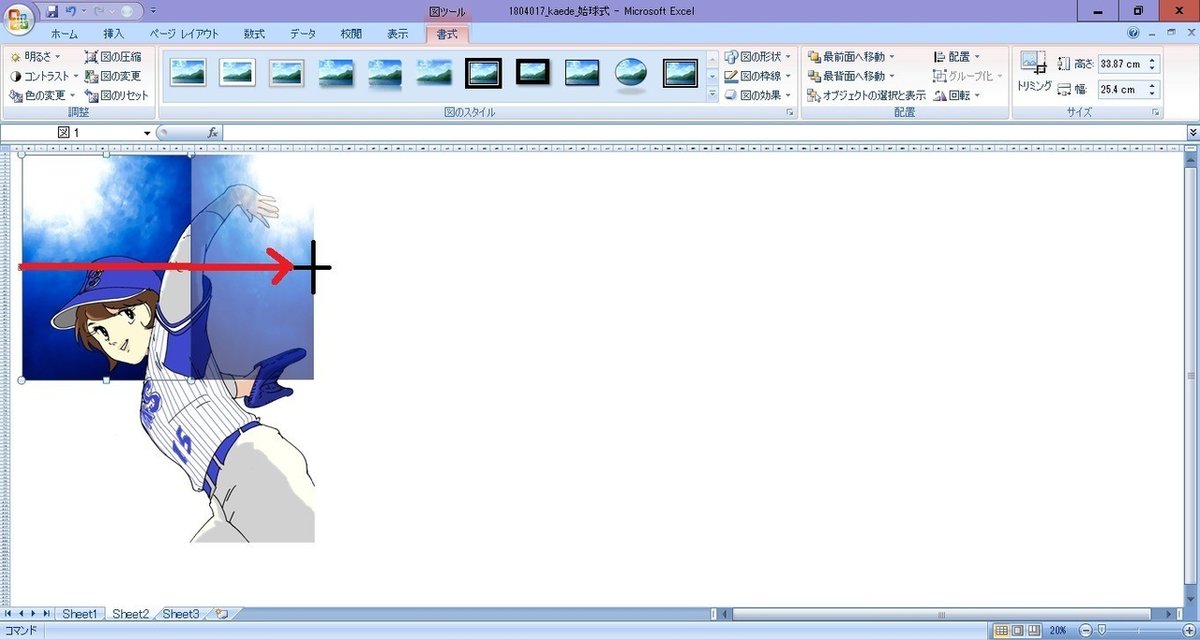Select the Sheet2 tab
Screen dimensions: 1200x640
[x=130, y=614]
